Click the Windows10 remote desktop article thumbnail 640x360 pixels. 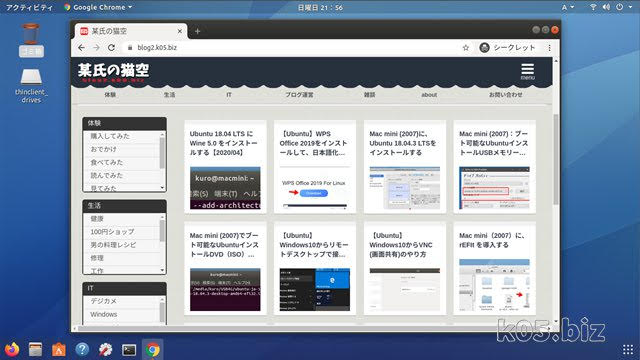coord(315,289)
